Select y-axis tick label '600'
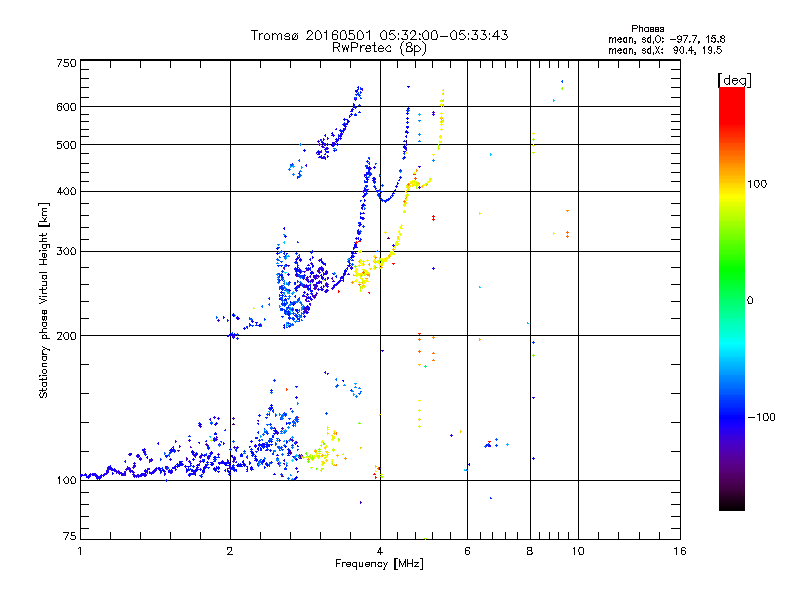Image resolution: width=800 pixels, height=600 pixels. (x=66, y=107)
